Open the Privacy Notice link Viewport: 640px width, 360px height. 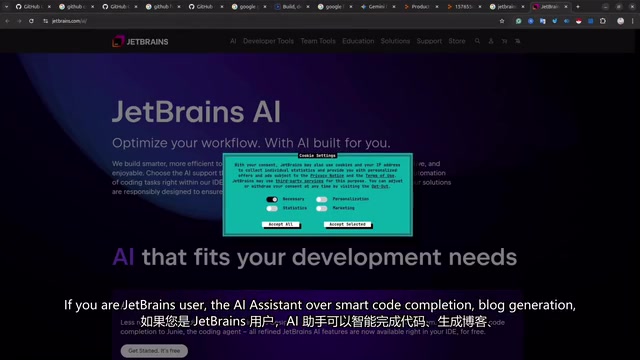coord(327,176)
